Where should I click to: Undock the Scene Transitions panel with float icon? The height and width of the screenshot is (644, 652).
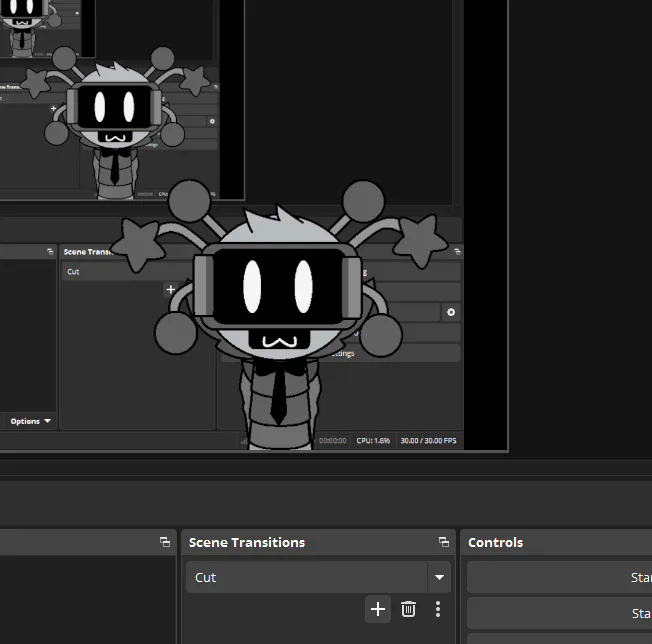coord(444,542)
